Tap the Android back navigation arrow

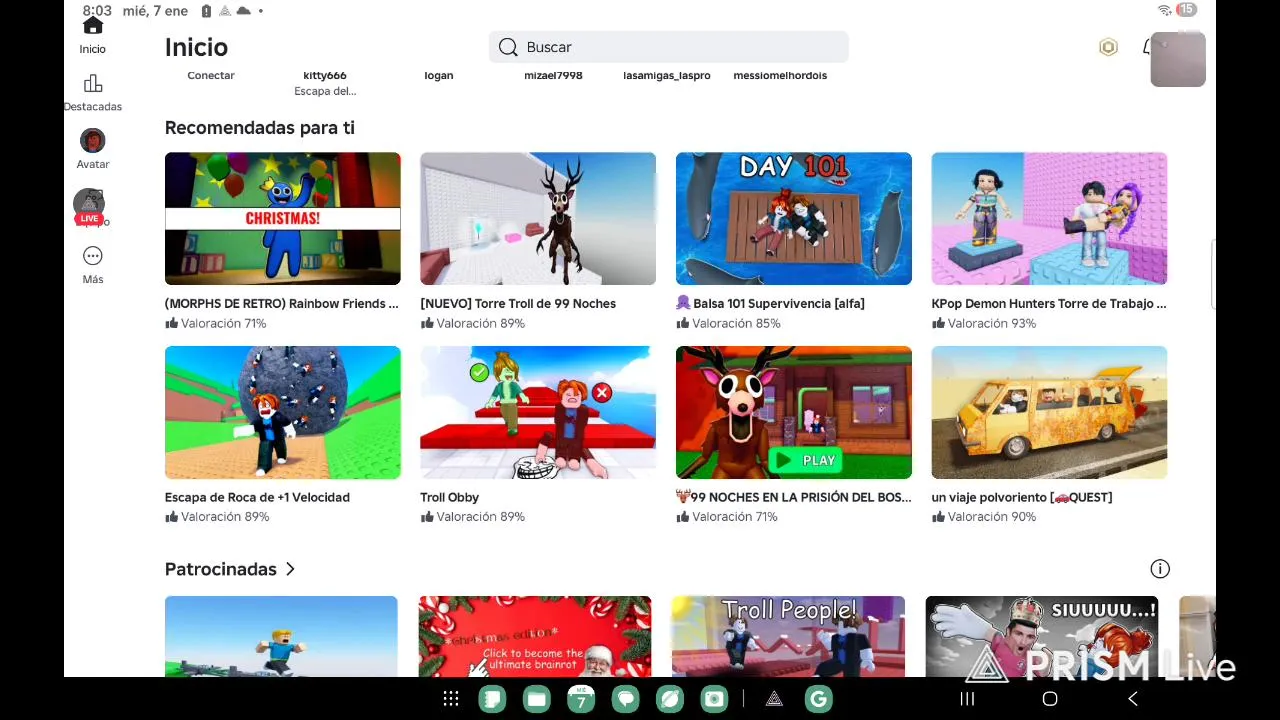(x=1133, y=699)
